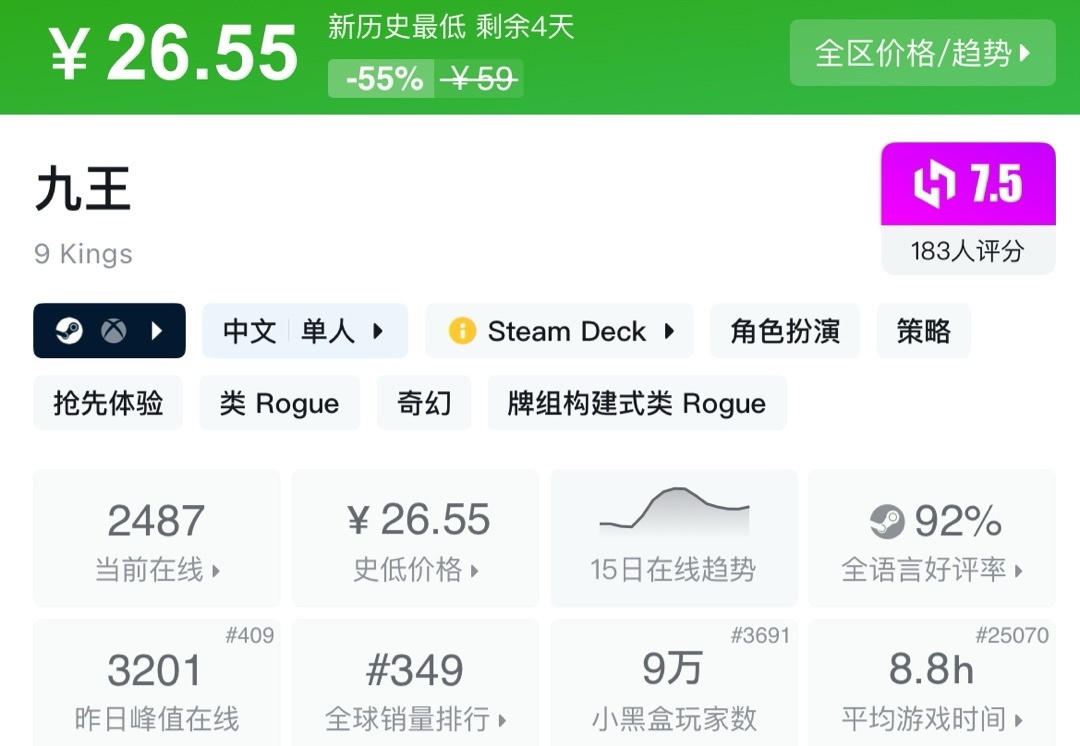The image size is (1080, 746).
Task: Click the Xbox platform icon
Action: click(x=113, y=331)
